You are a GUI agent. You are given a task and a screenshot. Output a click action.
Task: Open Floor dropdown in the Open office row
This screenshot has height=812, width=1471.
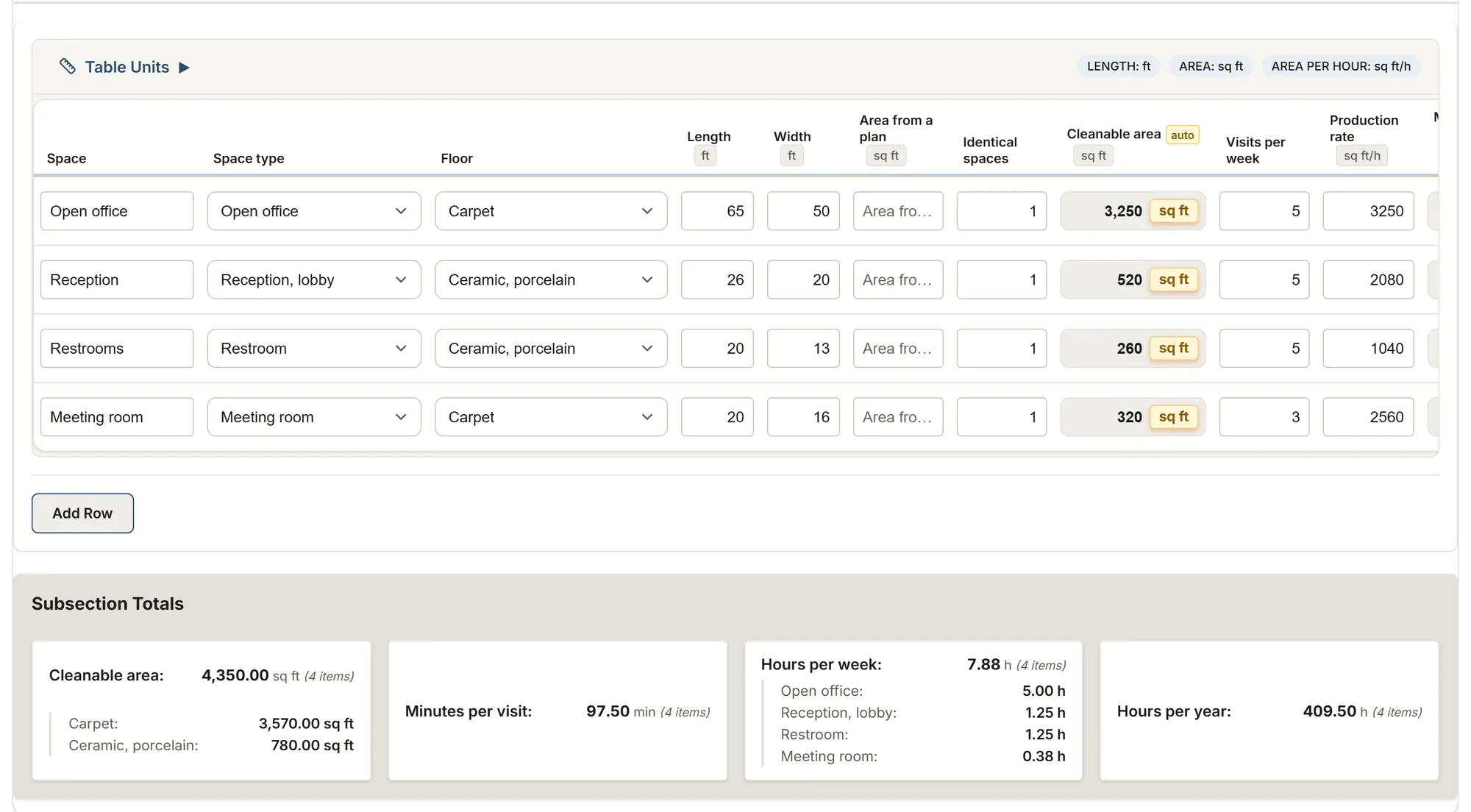coord(551,211)
